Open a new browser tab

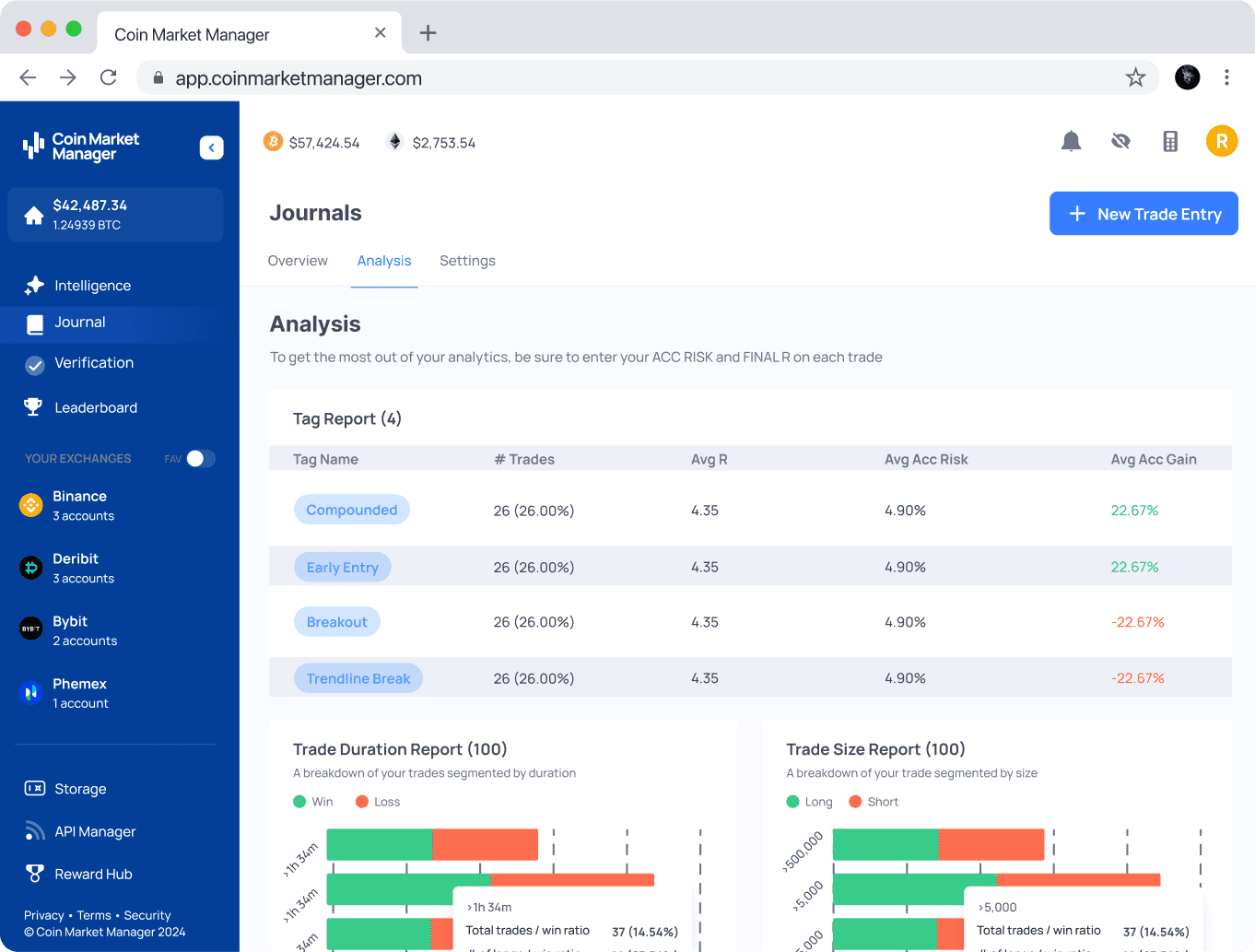pyautogui.click(x=428, y=33)
